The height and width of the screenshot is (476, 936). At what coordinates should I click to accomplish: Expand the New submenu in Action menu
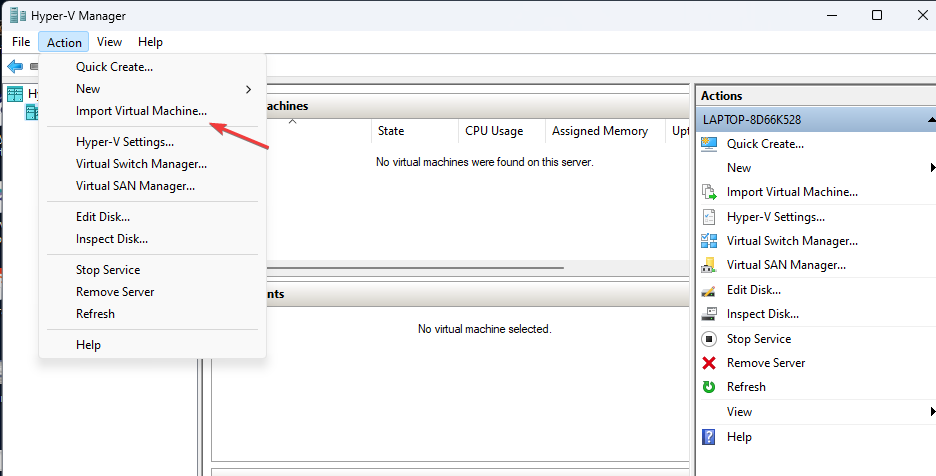[x=152, y=89]
